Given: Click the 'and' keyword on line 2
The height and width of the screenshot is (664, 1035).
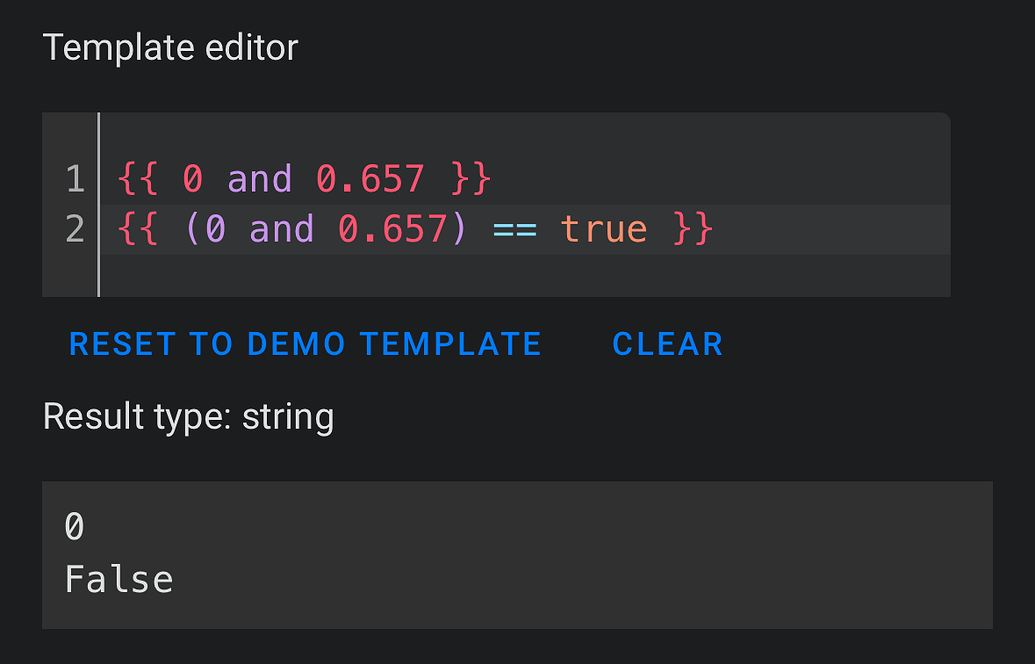Looking at the screenshot, I should coord(282,229).
